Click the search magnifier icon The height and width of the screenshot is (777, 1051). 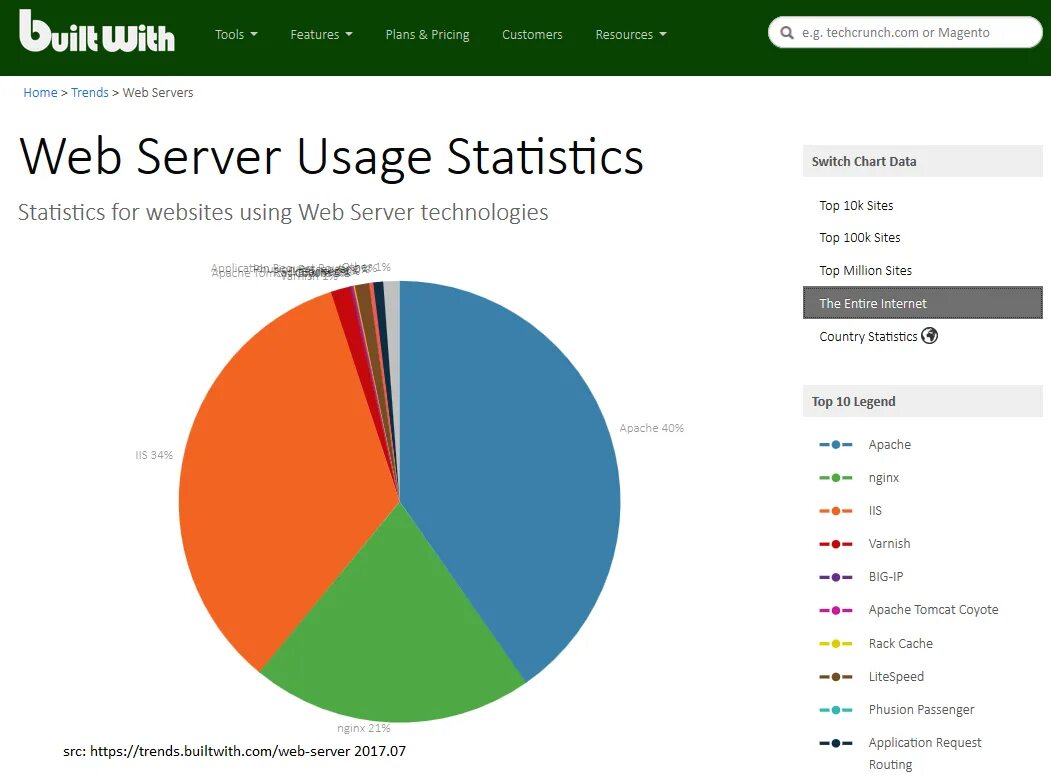(786, 33)
